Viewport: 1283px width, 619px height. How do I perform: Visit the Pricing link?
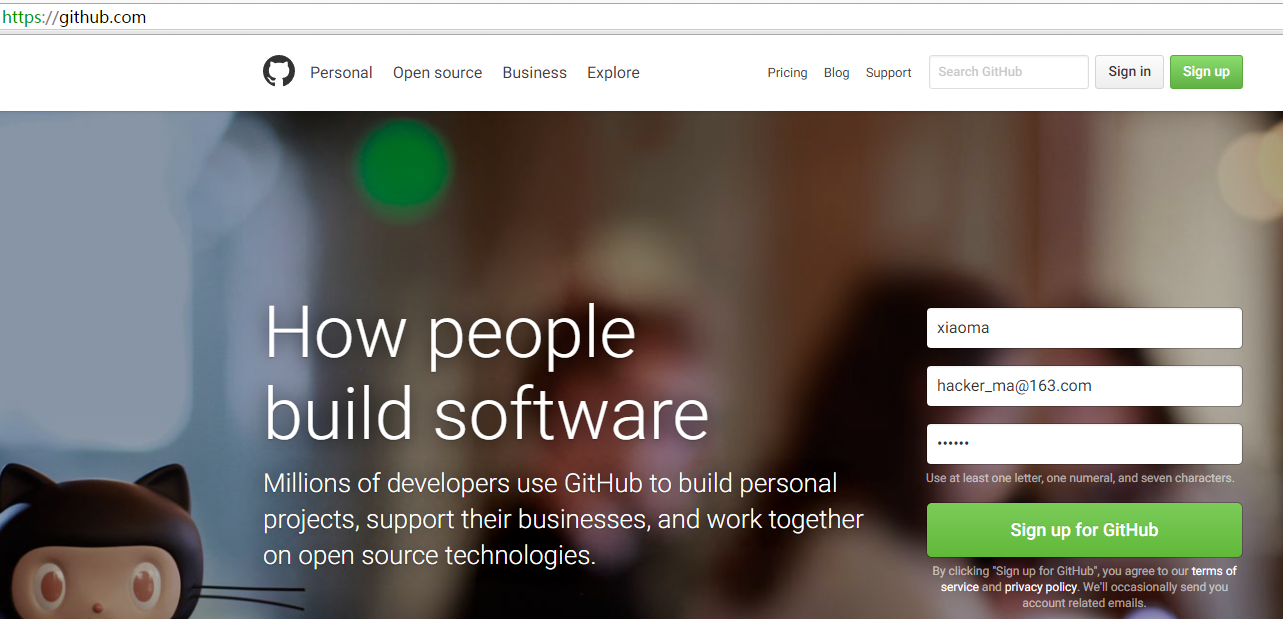787,73
